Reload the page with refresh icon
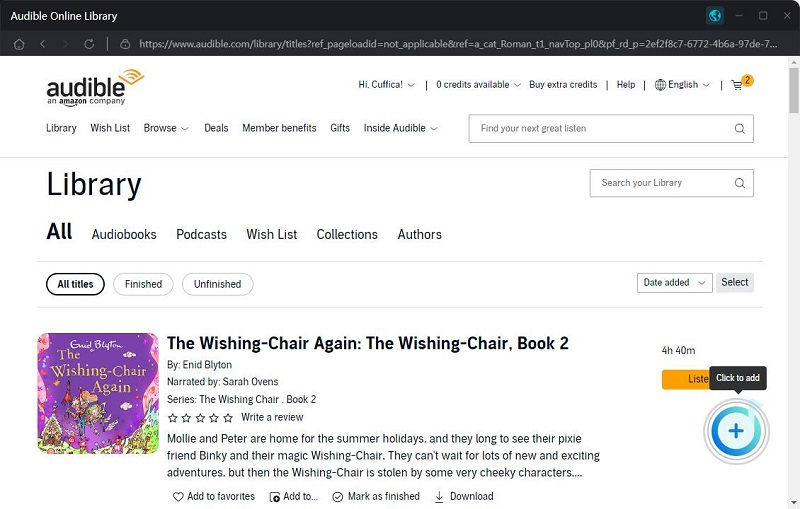The height and width of the screenshot is (509, 800). (x=89, y=44)
